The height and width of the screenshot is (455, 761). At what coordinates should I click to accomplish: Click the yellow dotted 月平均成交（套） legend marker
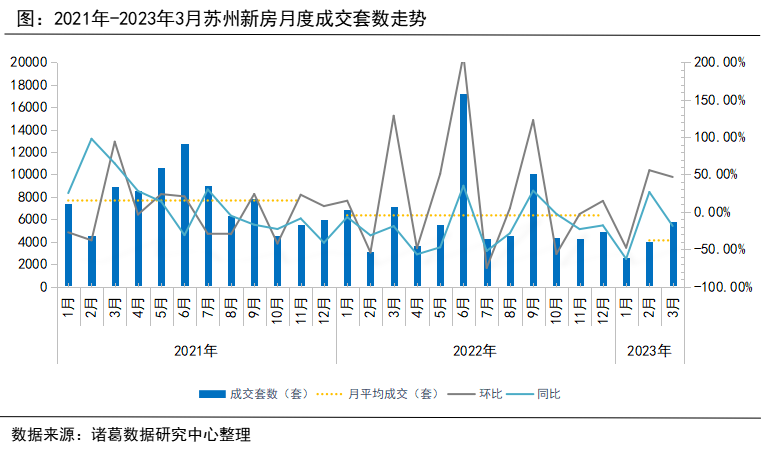point(330,394)
